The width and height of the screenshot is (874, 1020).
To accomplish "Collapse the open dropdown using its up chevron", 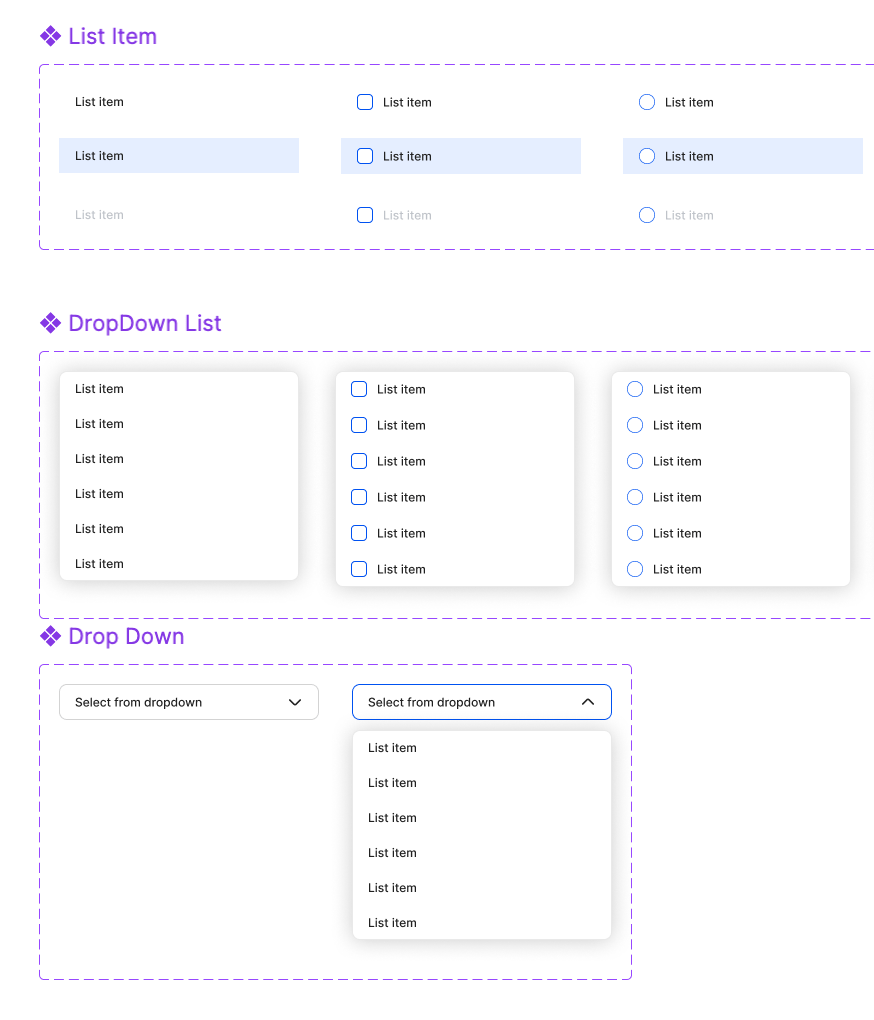I will [588, 702].
